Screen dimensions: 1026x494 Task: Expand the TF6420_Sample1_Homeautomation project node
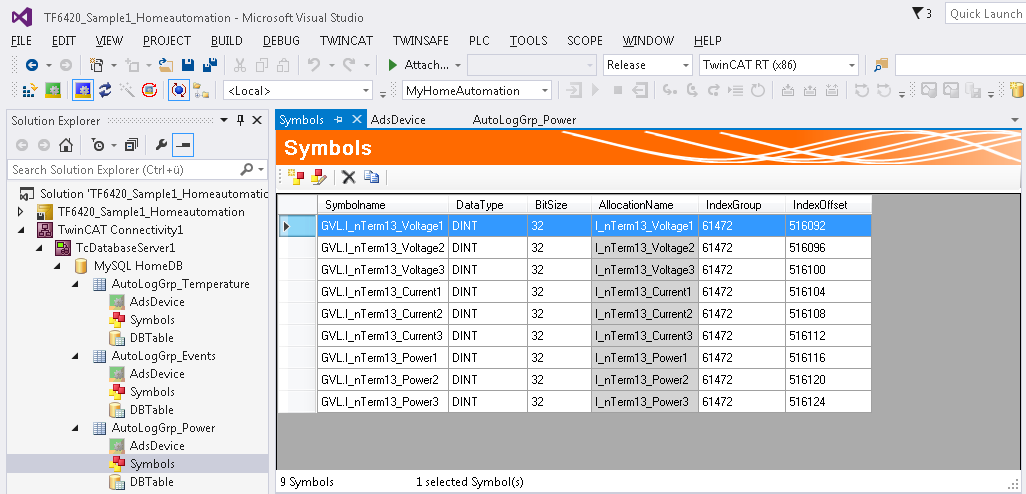tap(21, 212)
